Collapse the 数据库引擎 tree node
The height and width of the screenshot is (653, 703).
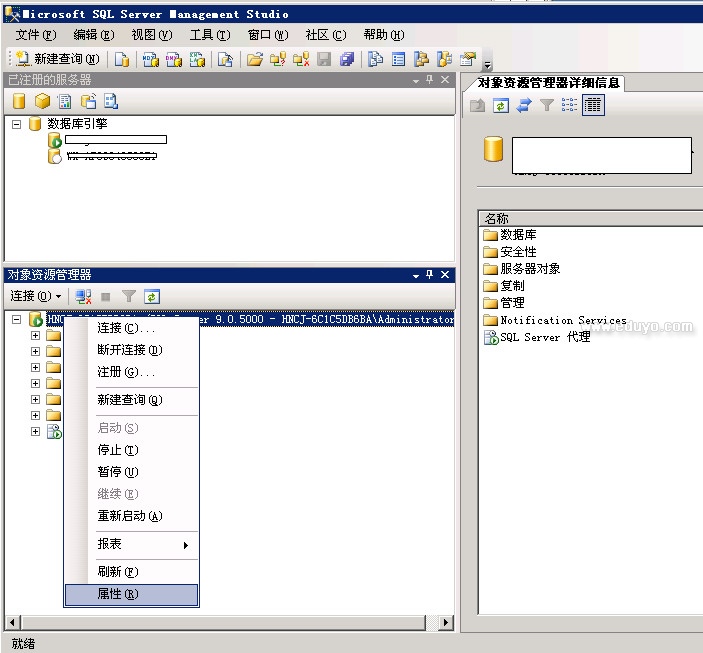click(x=17, y=124)
